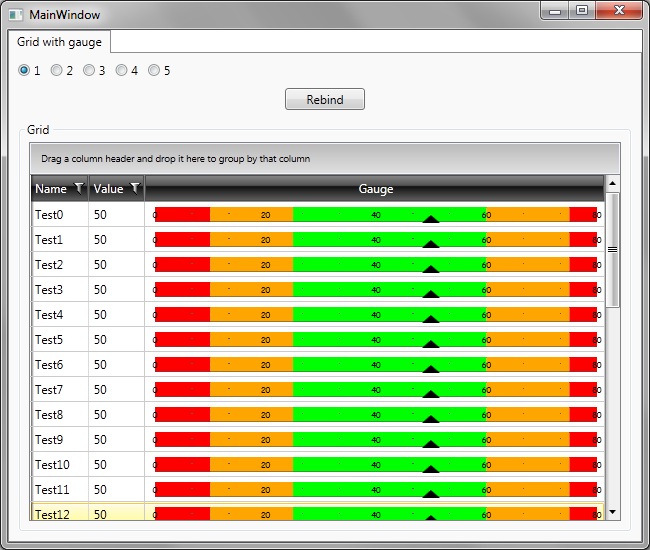Close the MainWindow window
This screenshot has height=550, width=650.
pyautogui.click(x=619, y=10)
